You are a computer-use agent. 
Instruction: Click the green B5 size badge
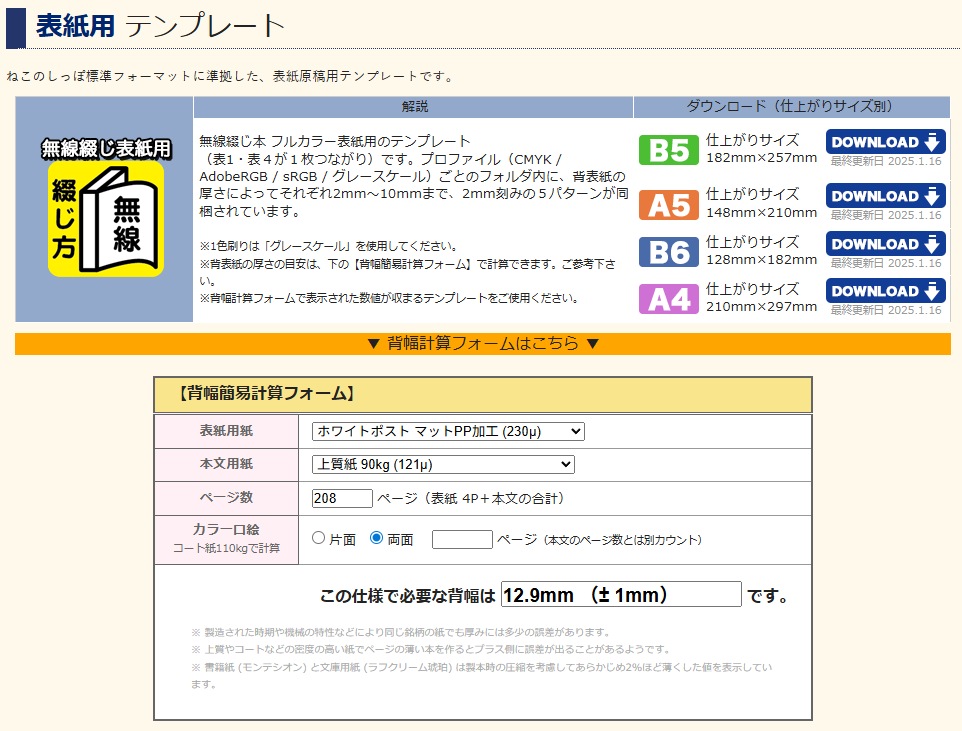(x=668, y=149)
